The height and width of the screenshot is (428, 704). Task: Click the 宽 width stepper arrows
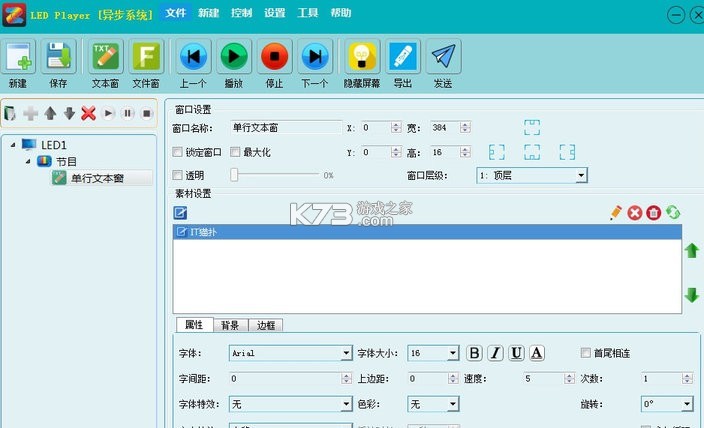(x=465, y=128)
